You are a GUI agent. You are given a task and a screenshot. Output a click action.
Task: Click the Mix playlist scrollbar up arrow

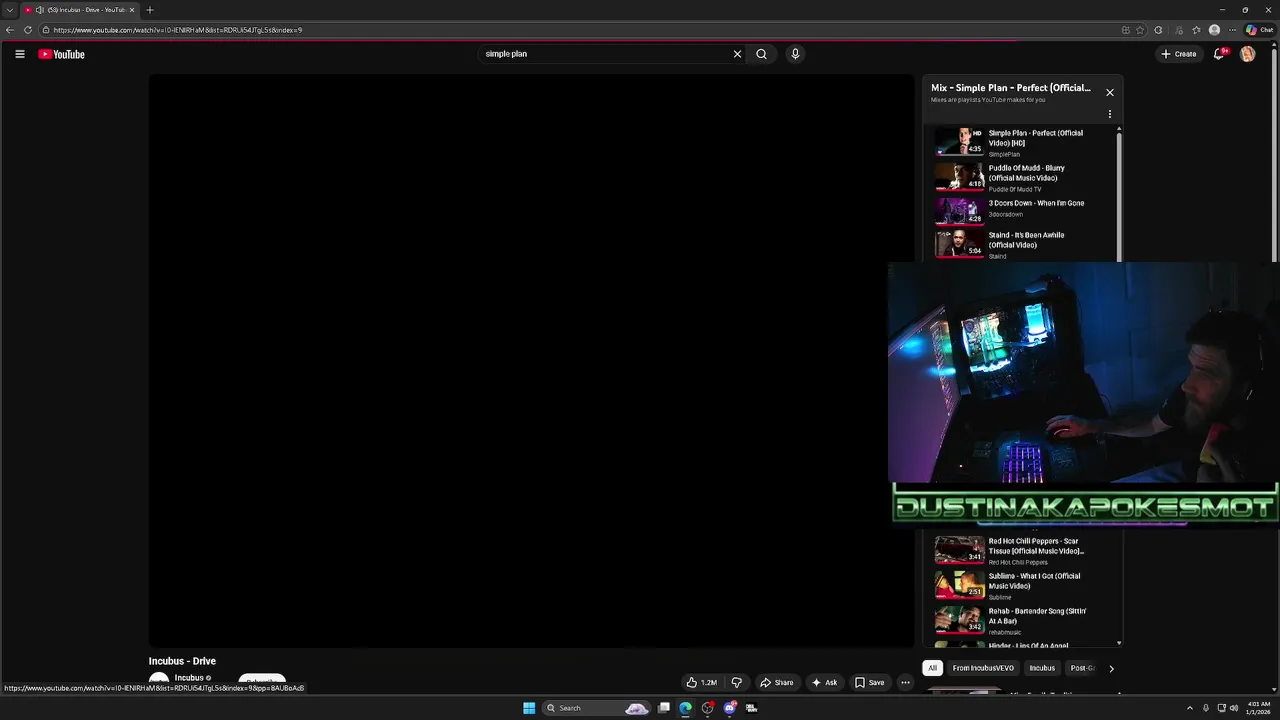point(1119,129)
